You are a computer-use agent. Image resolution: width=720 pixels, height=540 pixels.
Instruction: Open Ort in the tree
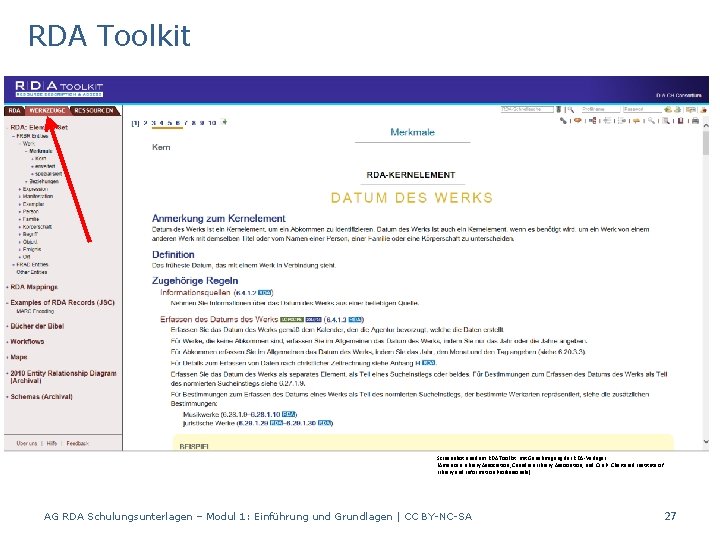point(26,257)
